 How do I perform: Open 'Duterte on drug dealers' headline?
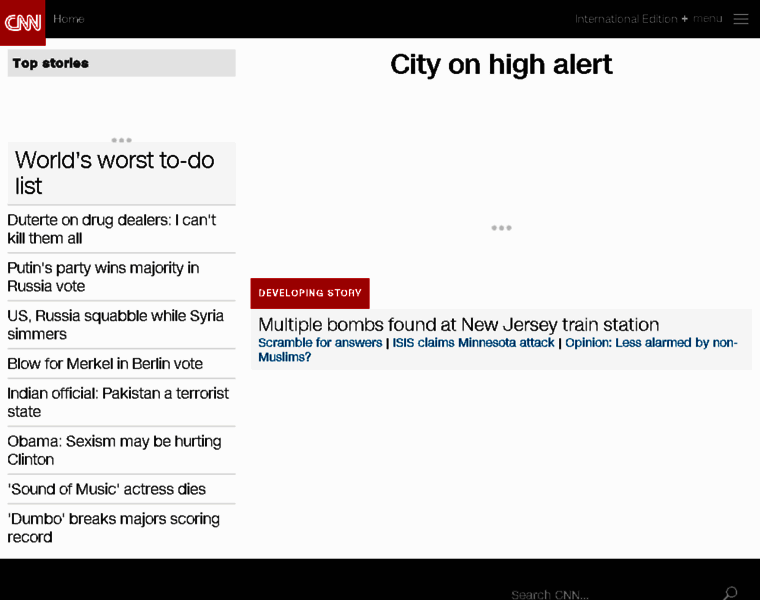111,229
